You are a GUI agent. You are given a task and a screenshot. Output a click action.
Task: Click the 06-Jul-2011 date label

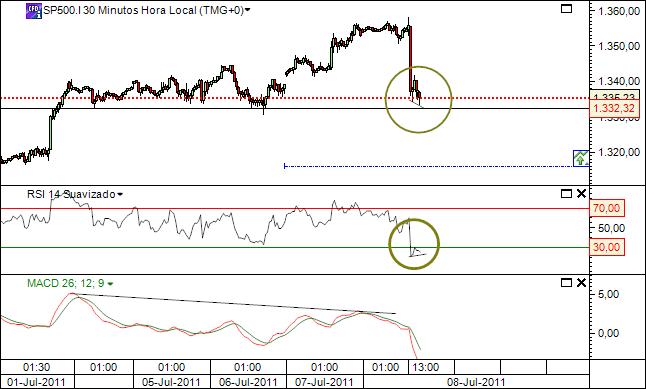248,382
